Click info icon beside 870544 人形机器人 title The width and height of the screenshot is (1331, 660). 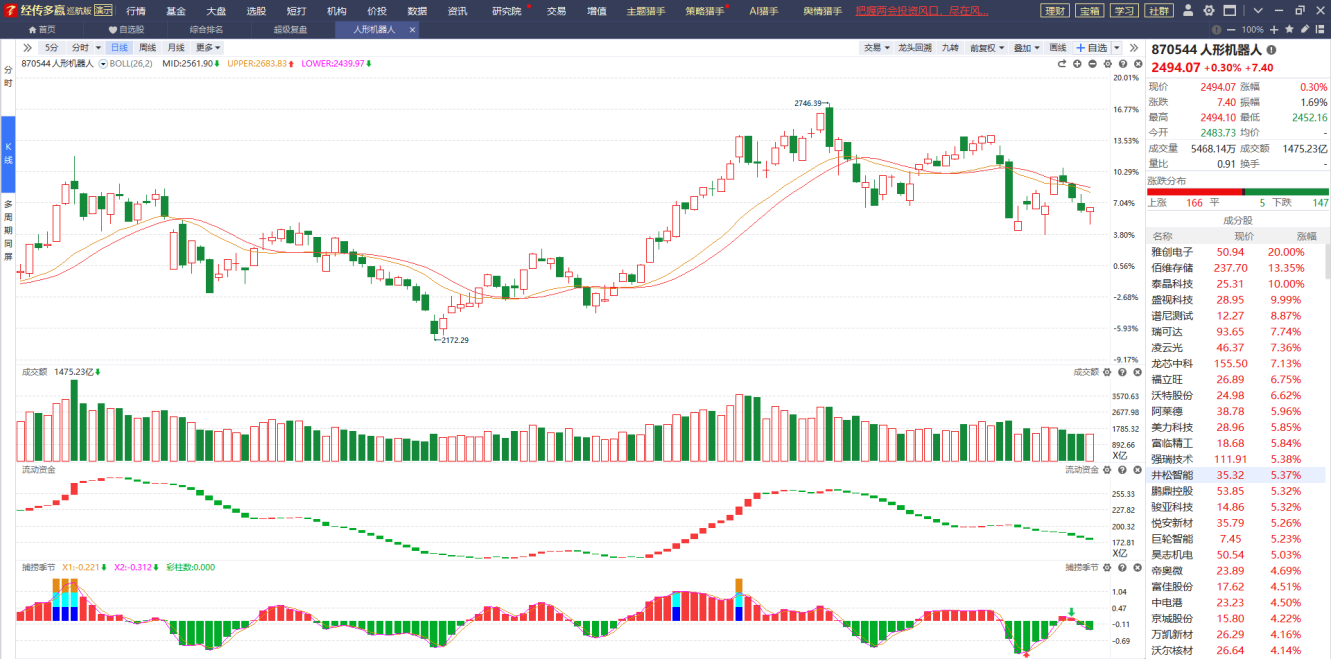(x=1271, y=49)
